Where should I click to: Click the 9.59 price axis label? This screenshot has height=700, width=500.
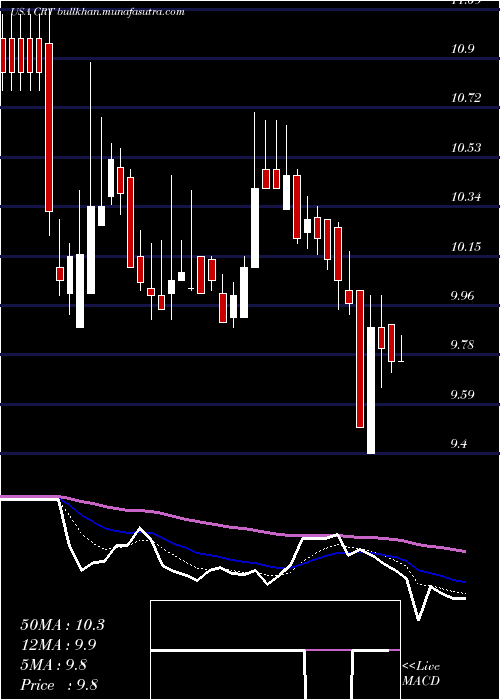(x=464, y=394)
